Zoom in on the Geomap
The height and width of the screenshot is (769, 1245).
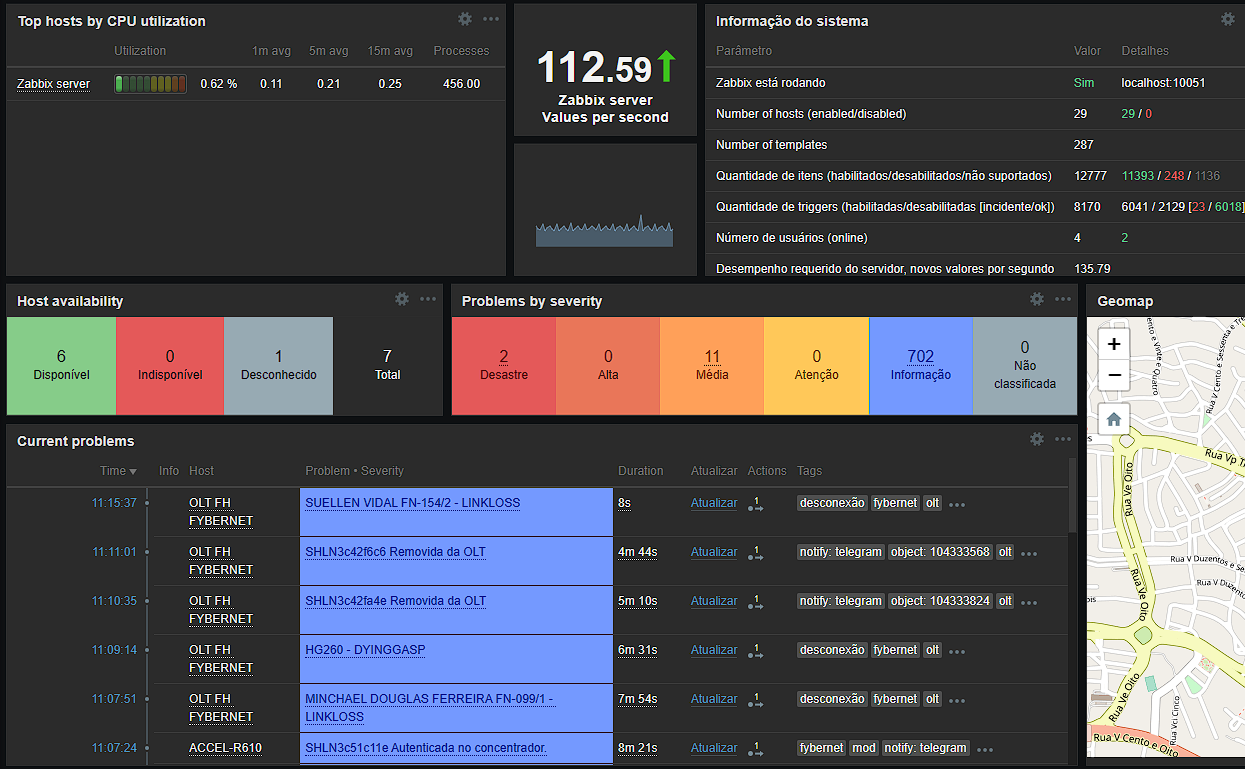(x=1114, y=344)
